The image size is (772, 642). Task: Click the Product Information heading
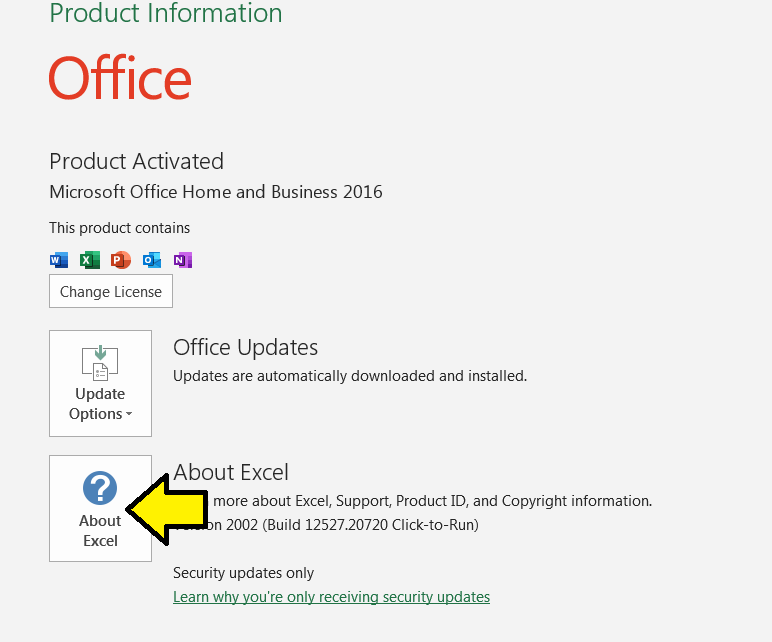(x=166, y=14)
